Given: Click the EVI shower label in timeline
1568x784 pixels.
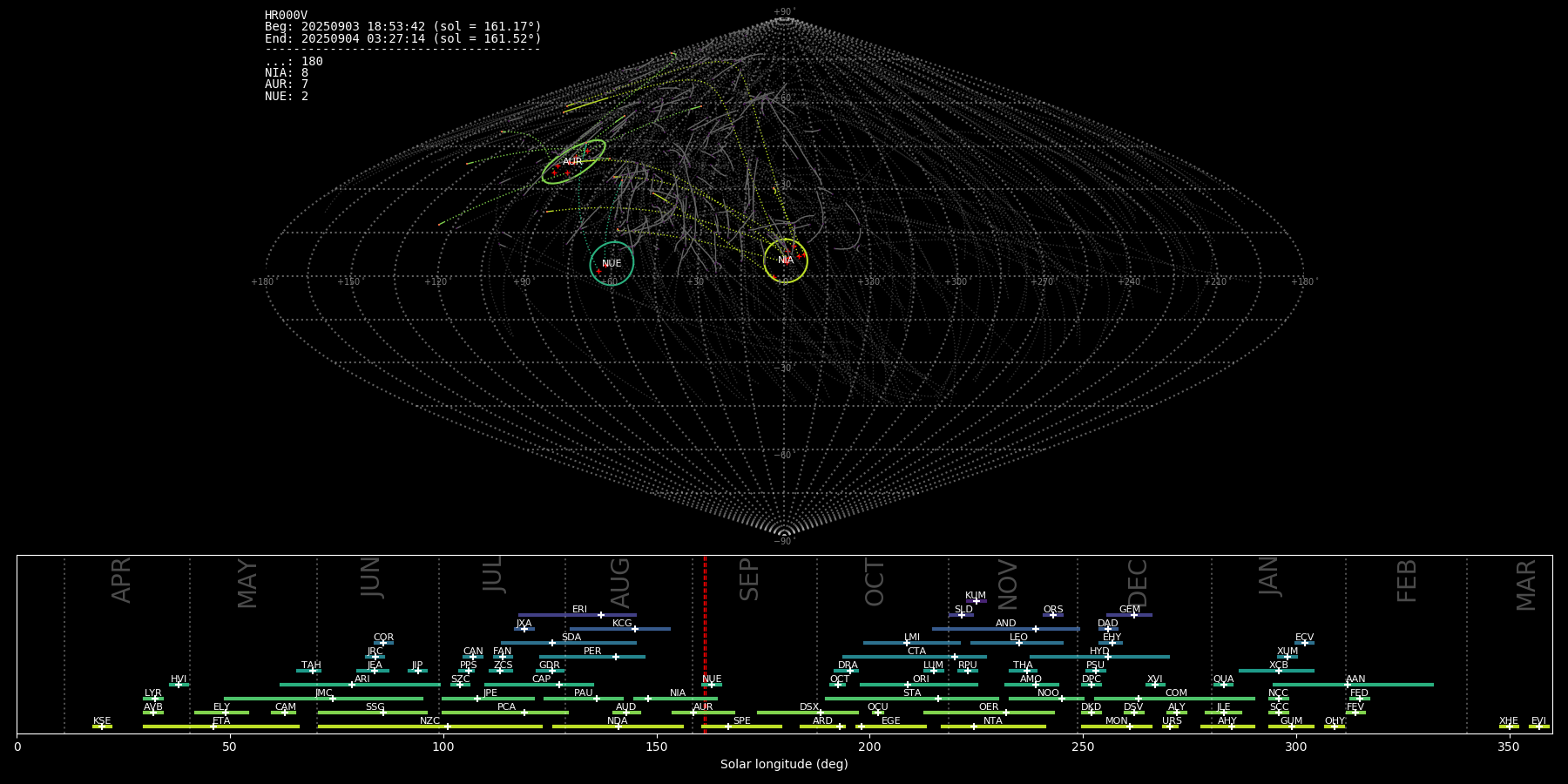Looking at the screenshot, I should 1538,720.
